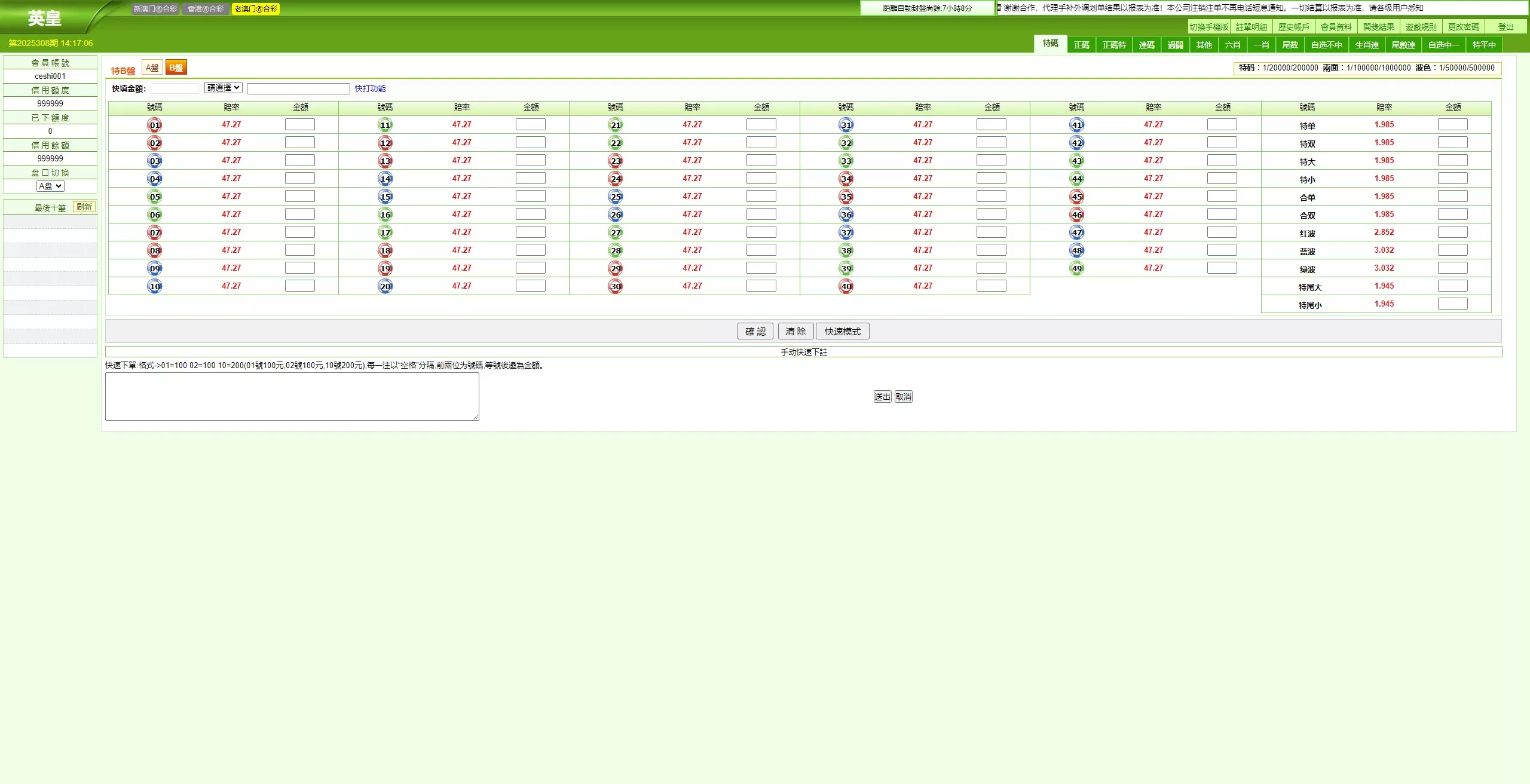Switch to A盤 odds board
This screenshot has height=784, width=1530.
coord(152,68)
